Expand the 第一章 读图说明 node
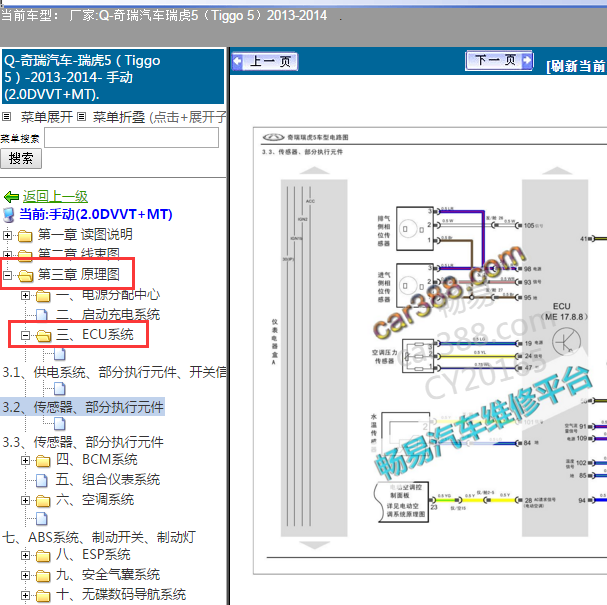 pyautogui.click(x=7, y=235)
